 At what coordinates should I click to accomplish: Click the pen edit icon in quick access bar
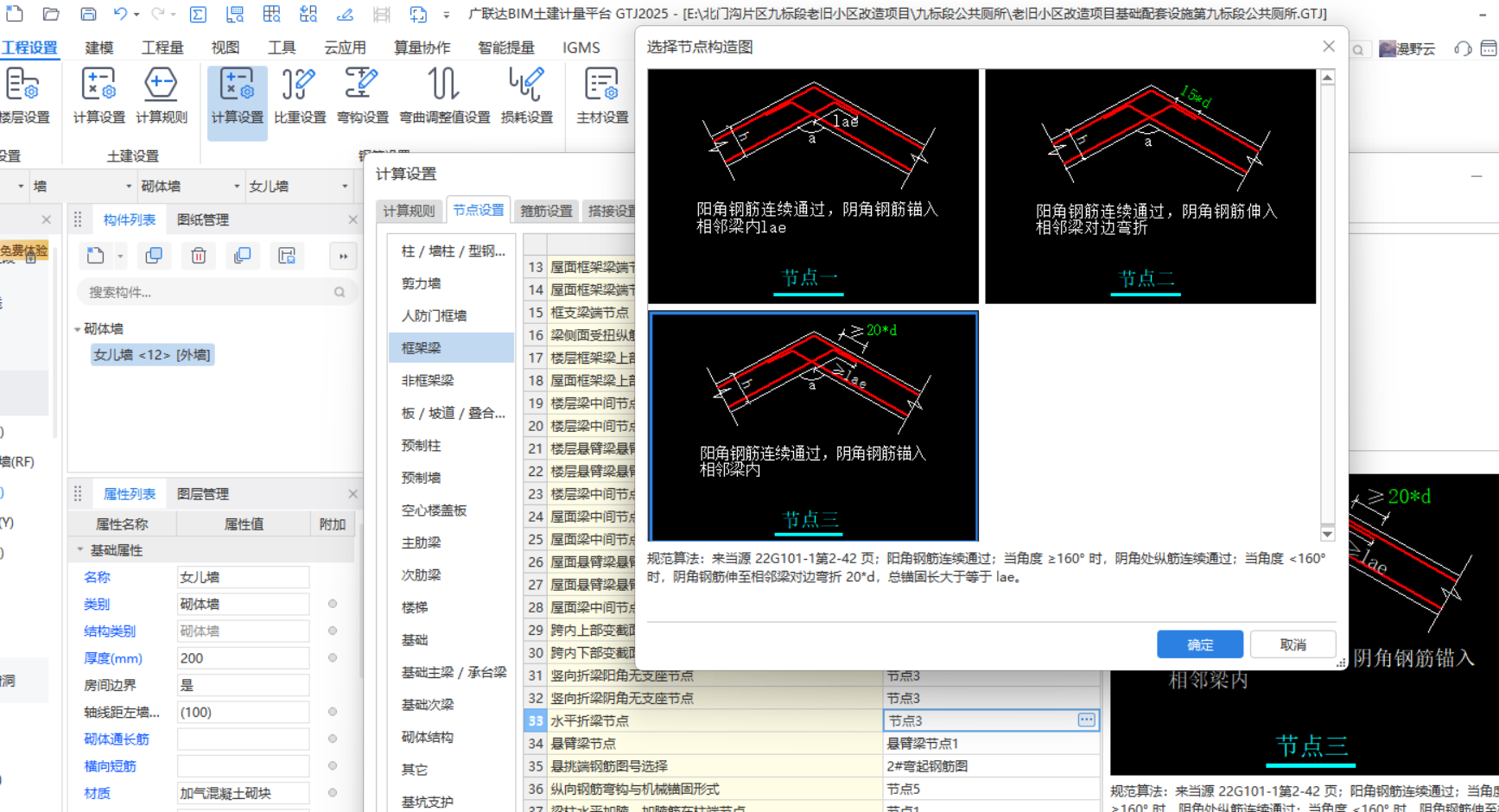[345, 14]
